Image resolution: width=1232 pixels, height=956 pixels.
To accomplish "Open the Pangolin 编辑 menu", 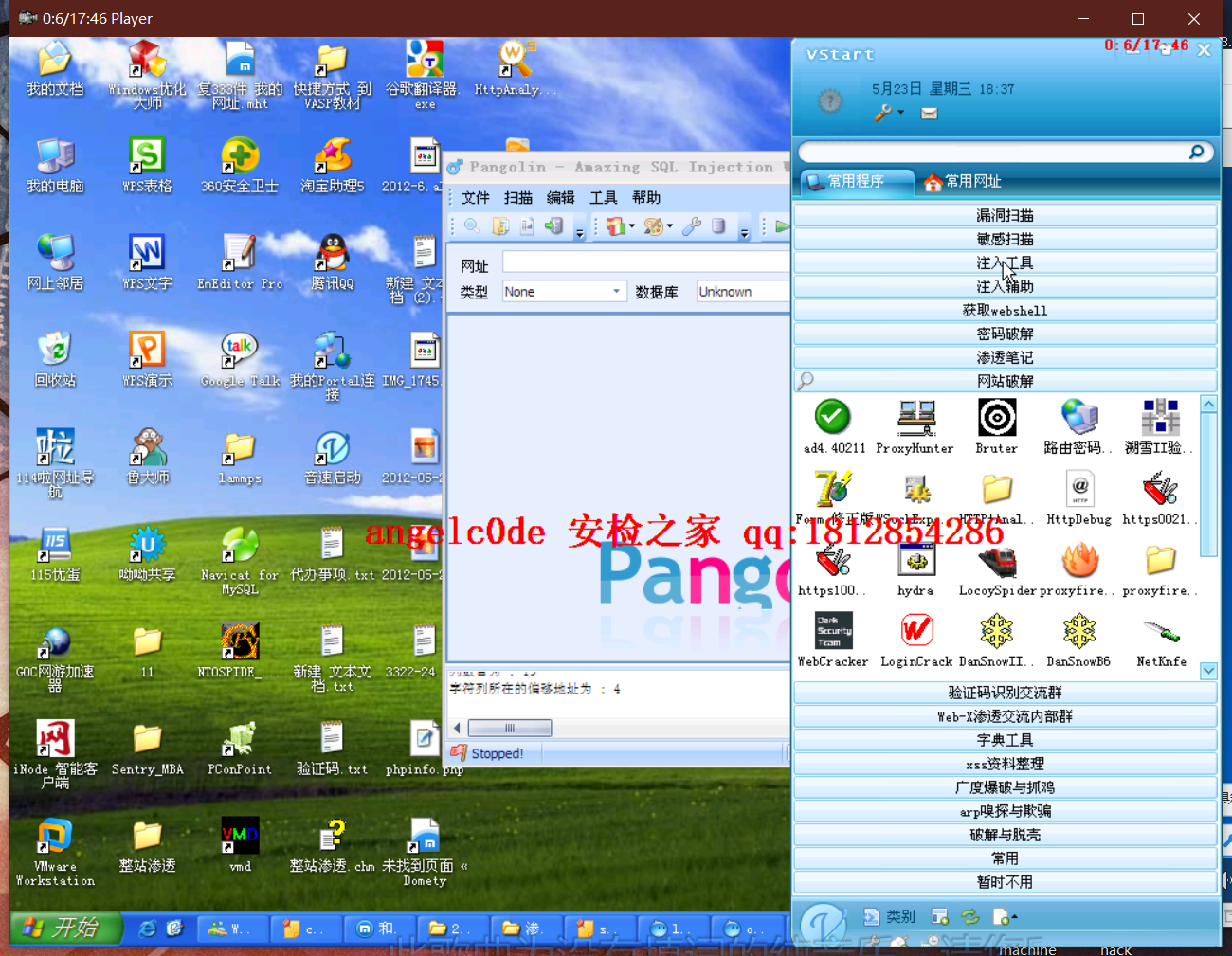I will click(x=561, y=197).
